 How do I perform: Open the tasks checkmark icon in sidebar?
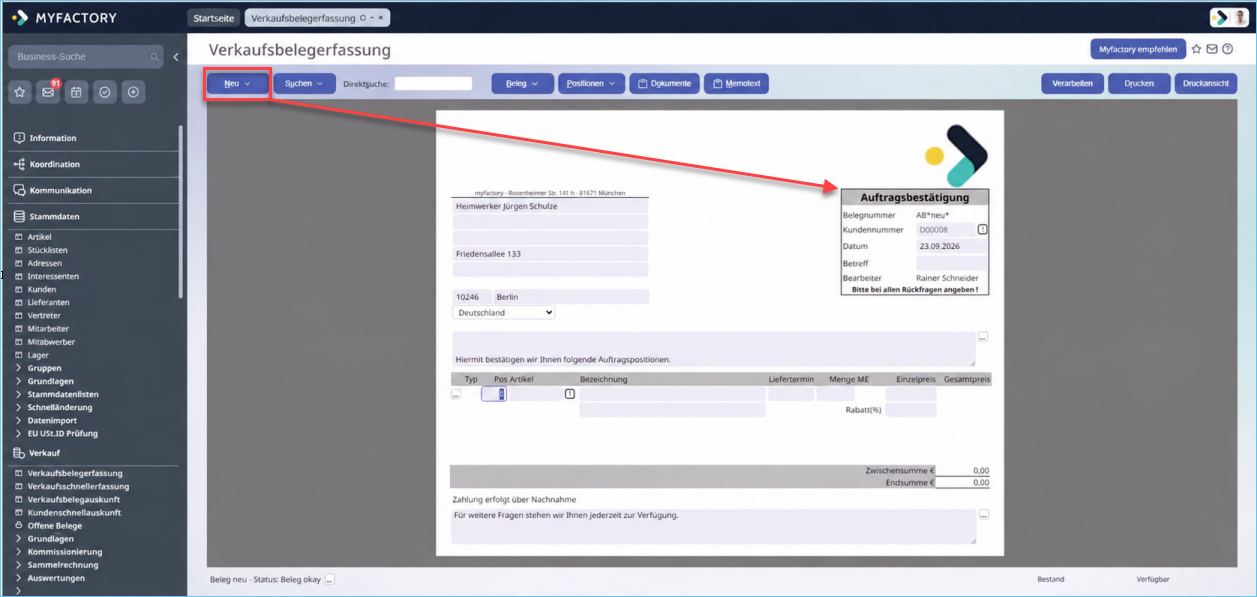coord(104,92)
